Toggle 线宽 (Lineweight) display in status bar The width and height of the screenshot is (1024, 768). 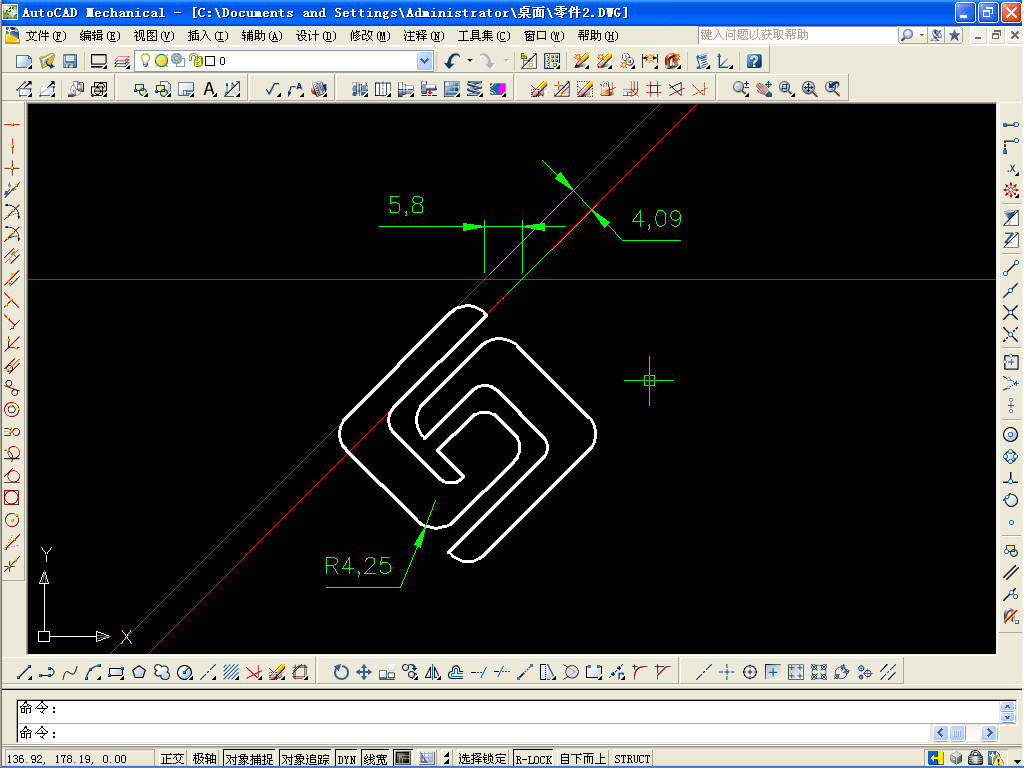[376, 758]
